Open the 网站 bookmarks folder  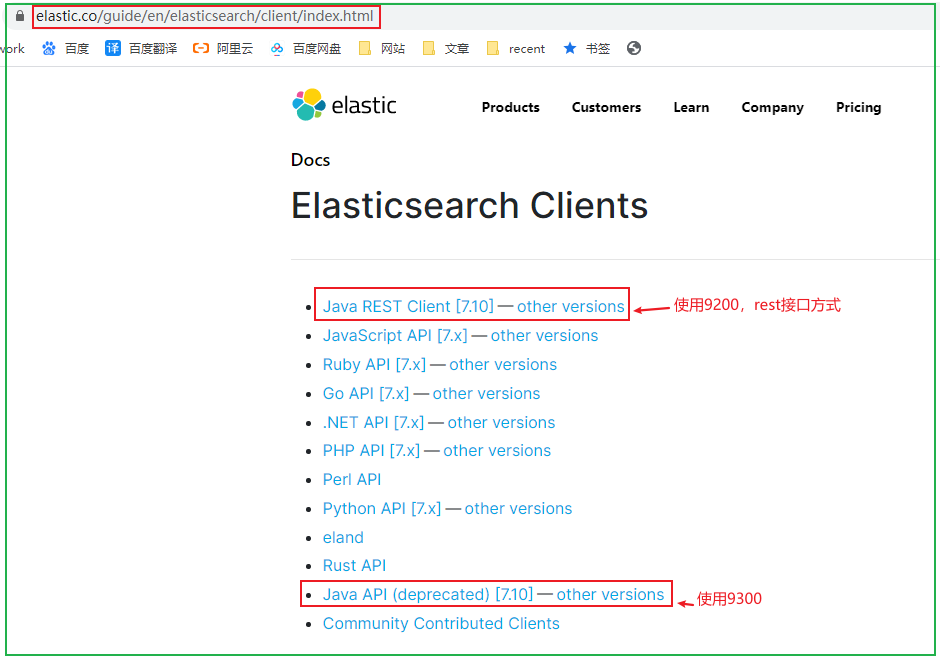coord(382,49)
